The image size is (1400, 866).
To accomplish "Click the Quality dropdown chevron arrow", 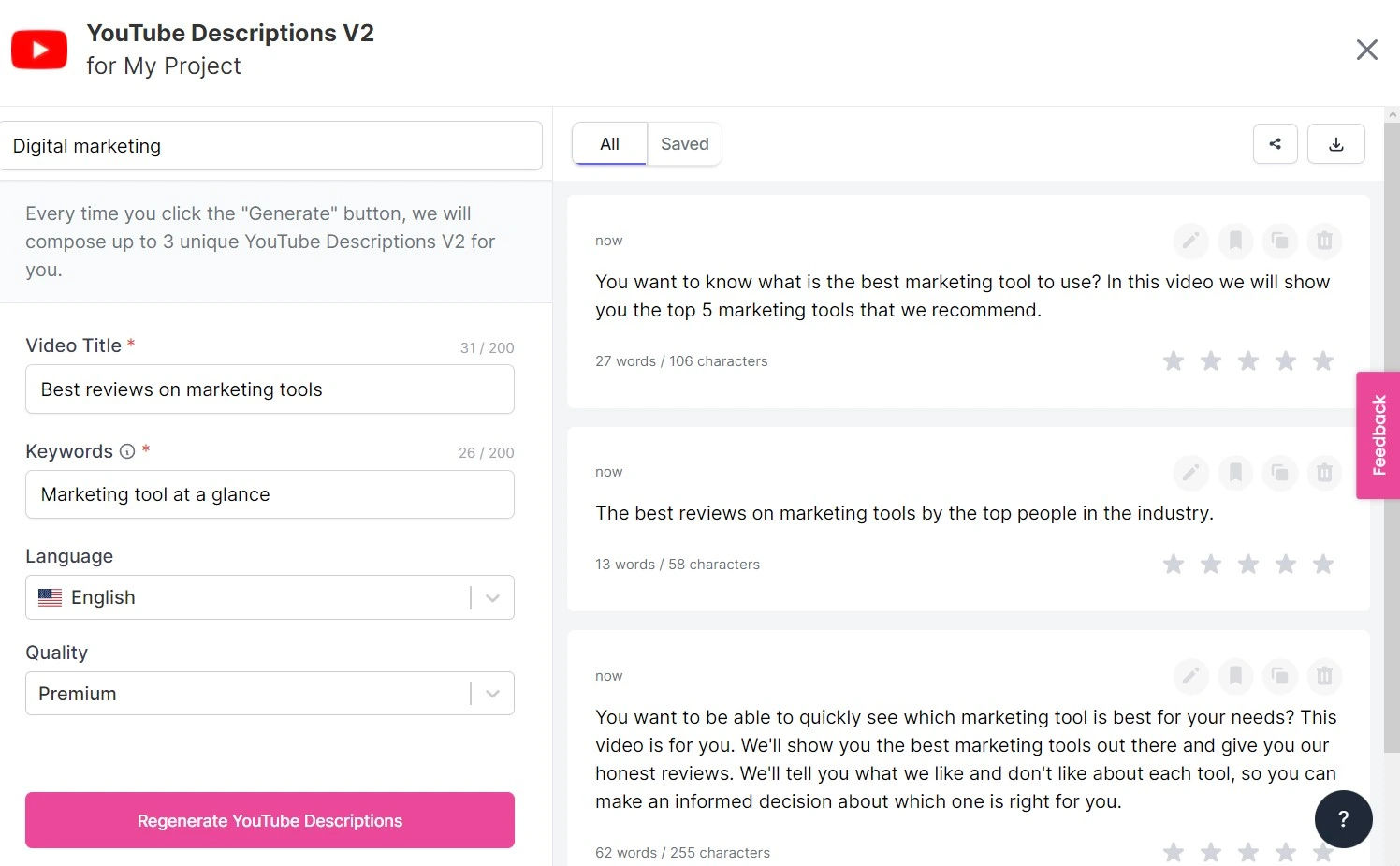I will click(493, 694).
